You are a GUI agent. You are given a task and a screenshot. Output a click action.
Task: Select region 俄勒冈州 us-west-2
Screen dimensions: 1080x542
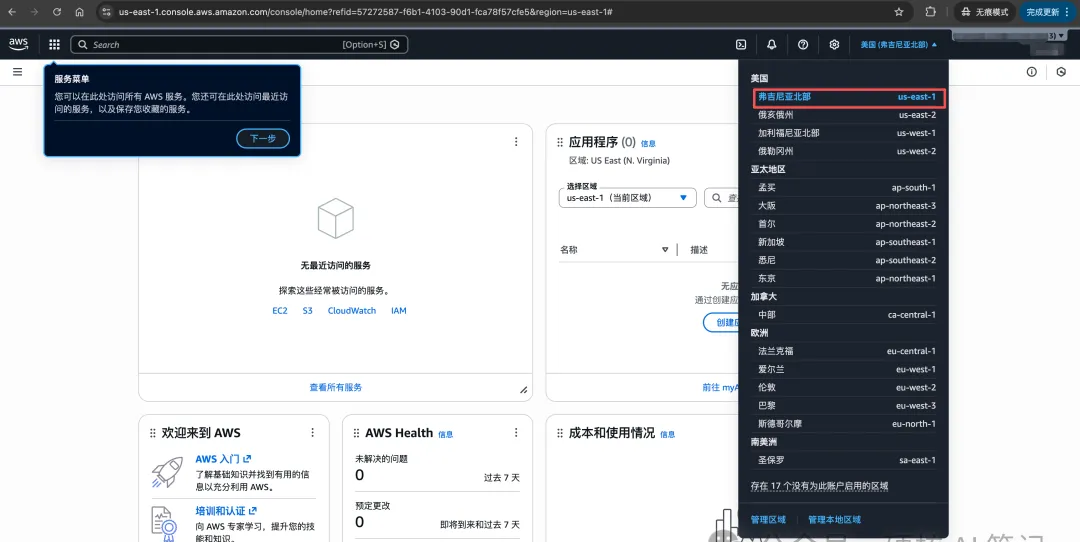click(847, 151)
